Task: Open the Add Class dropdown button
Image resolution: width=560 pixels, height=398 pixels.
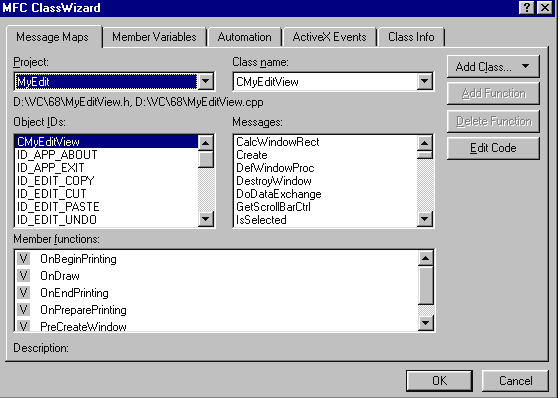Action: point(493,66)
